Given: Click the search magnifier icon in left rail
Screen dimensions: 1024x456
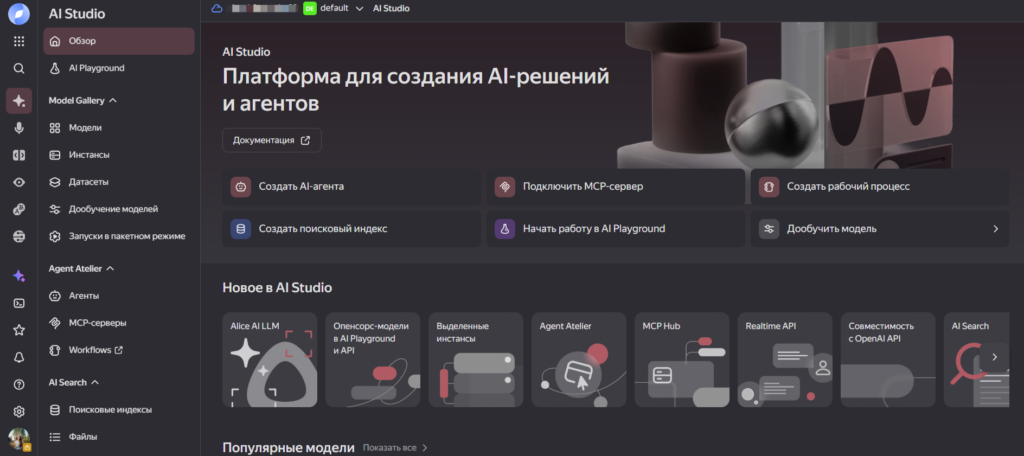Looking at the screenshot, I should point(19,69).
